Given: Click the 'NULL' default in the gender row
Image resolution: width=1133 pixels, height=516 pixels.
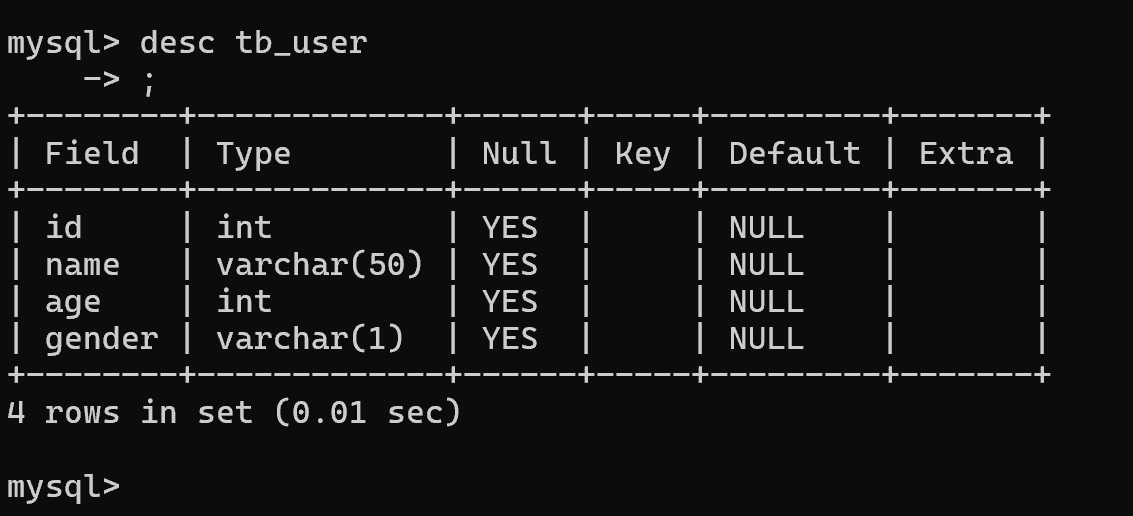Looking at the screenshot, I should click(766, 339).
